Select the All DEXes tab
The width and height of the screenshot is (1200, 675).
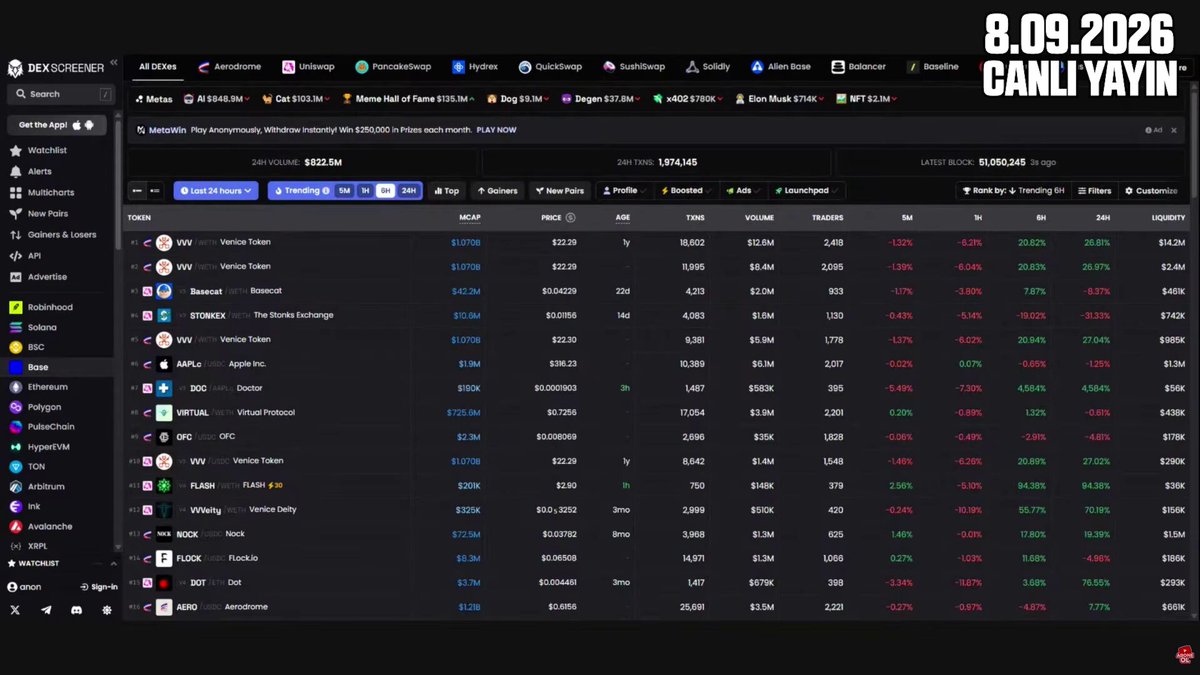pos(158,67)
